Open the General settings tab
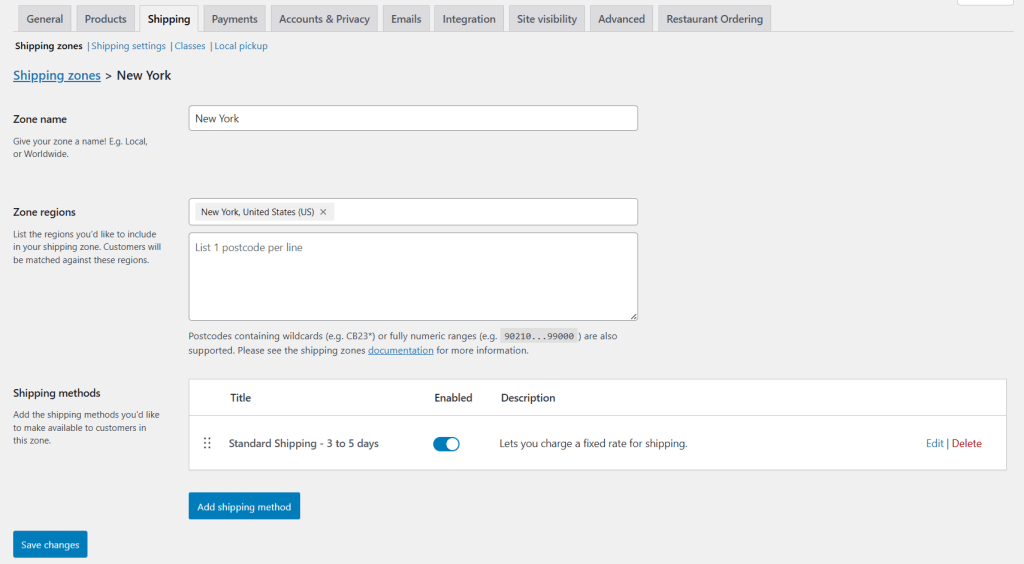The image size is (1024, 564). pyautogui.click(x=45, y=19)
